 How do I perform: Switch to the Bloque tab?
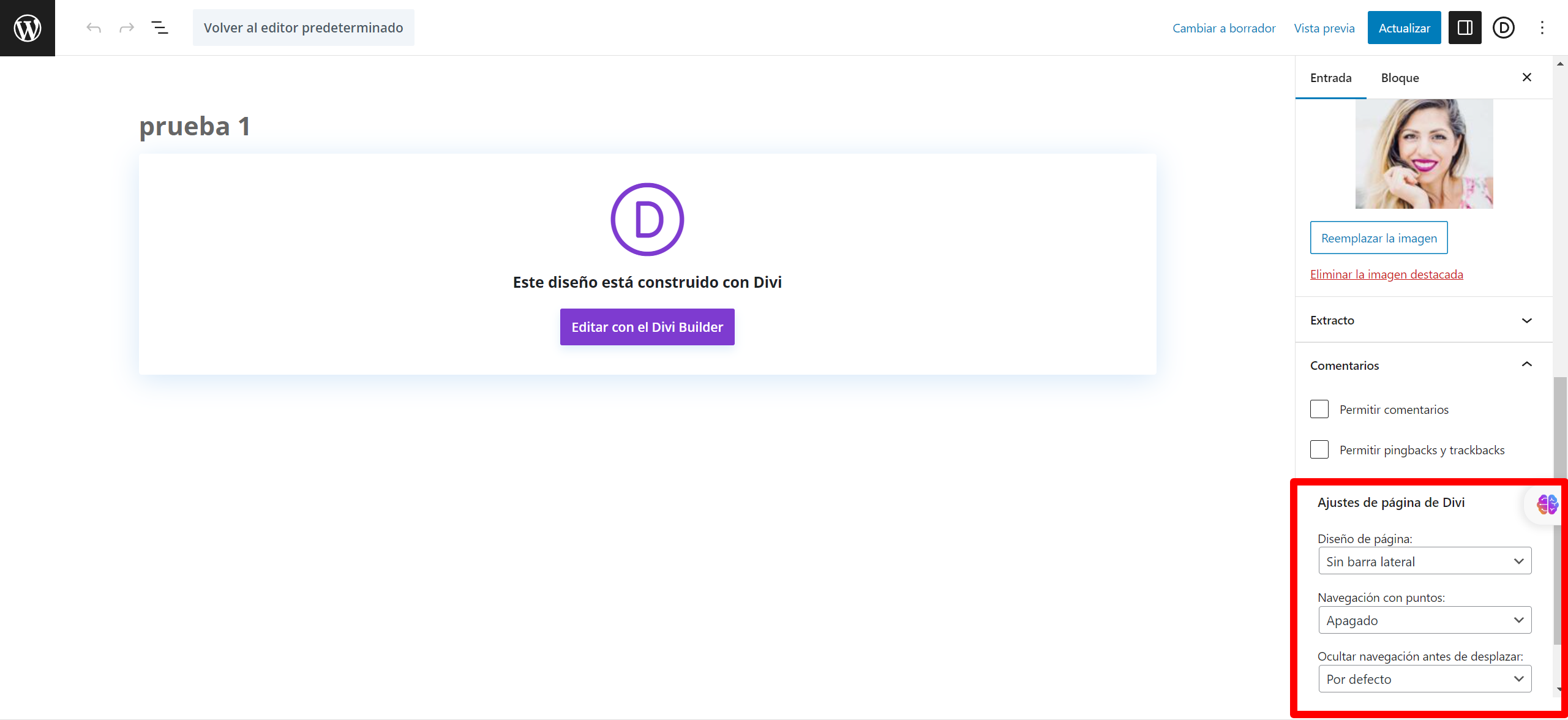[1400, 78]
